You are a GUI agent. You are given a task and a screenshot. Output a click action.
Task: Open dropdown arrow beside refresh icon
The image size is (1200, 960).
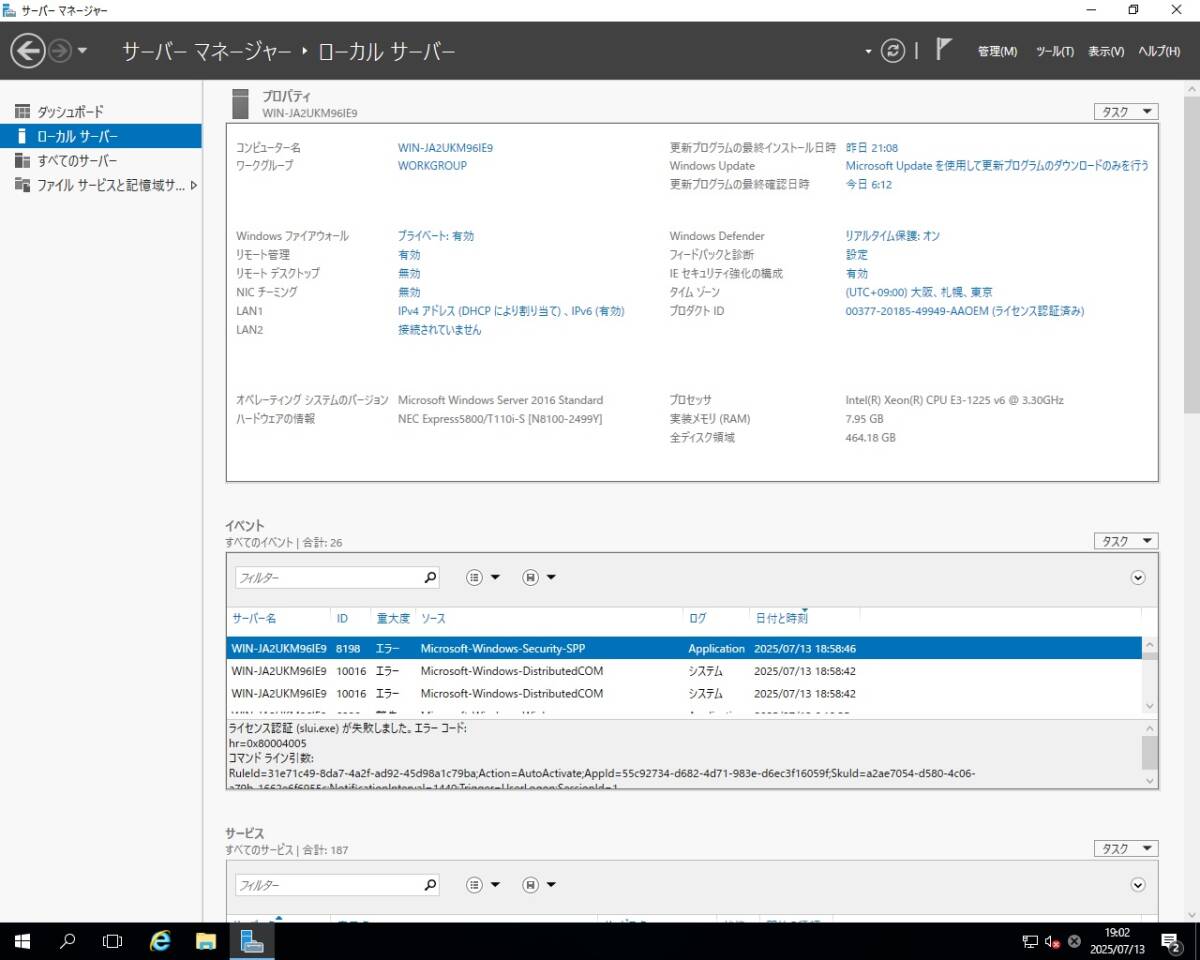(868, 51)
